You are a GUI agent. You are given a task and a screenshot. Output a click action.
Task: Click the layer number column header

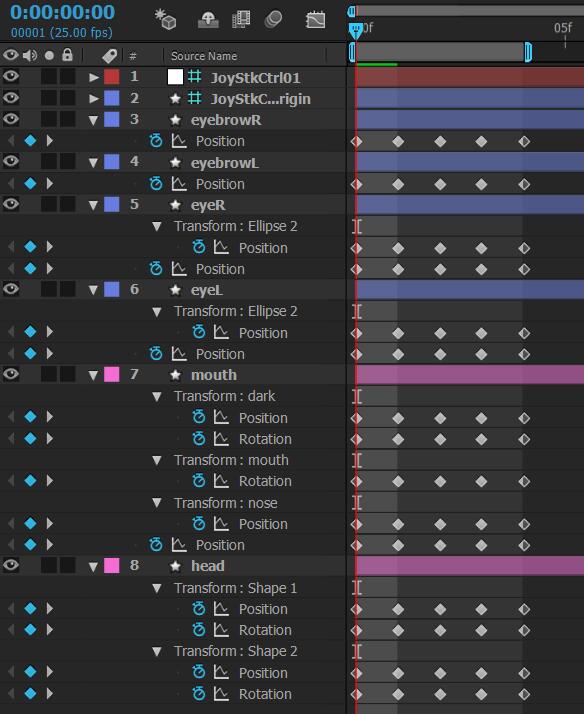(133, 56)
